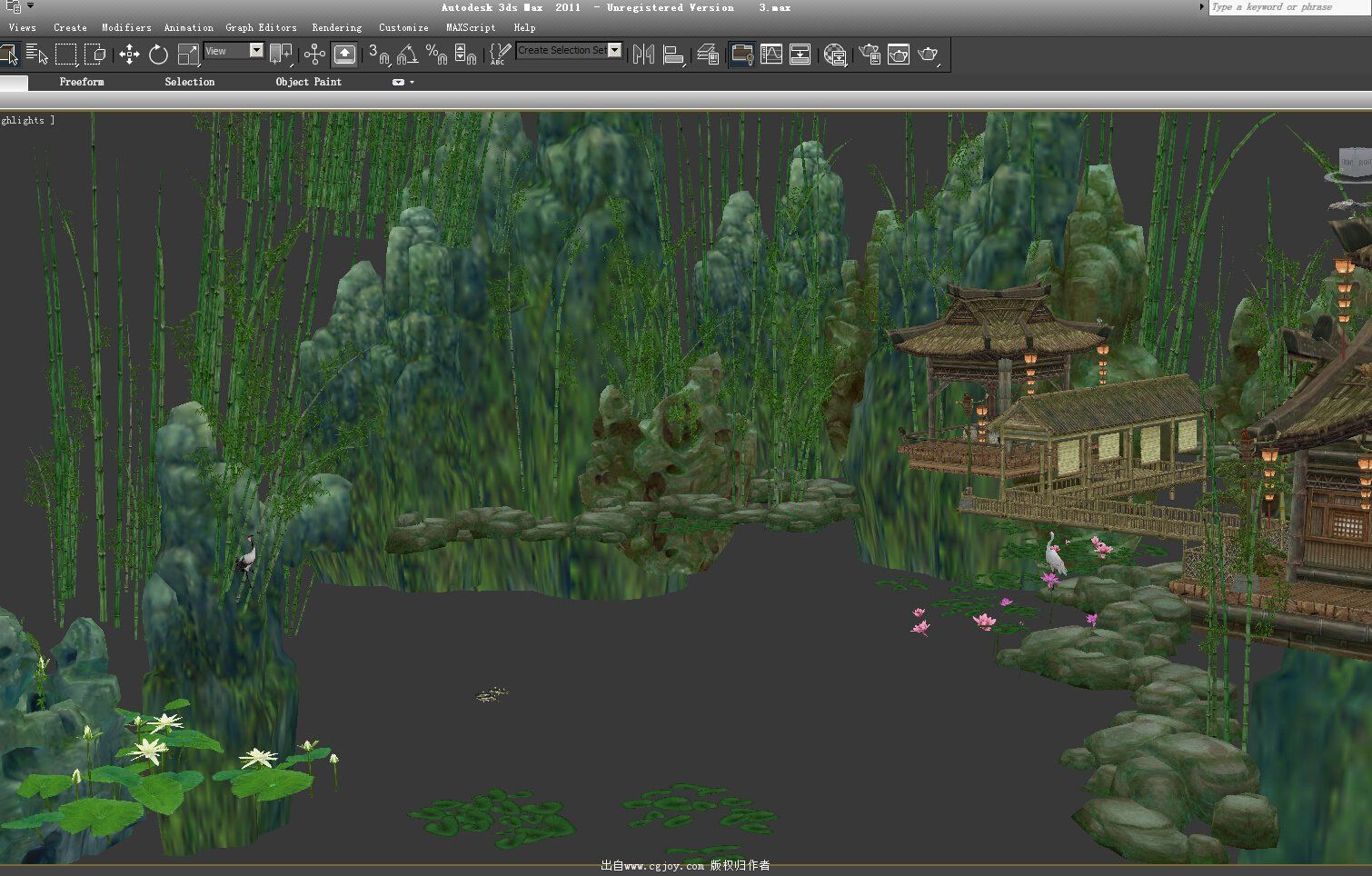This screenshot has width=1372, height=876.
Task: Toggle the Window/Crossing selection mode
Action: (x=94, y=55)
